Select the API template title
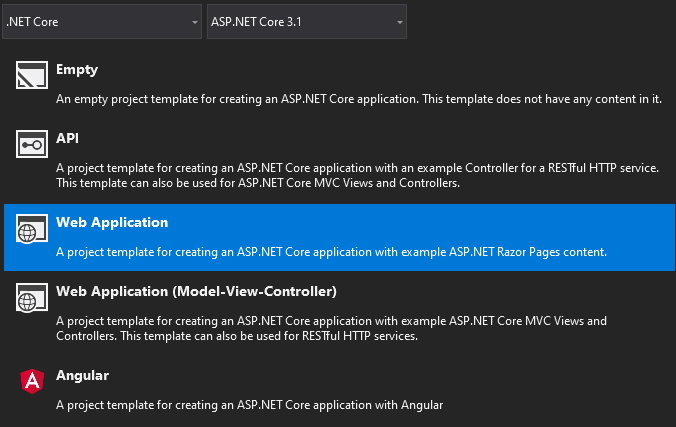676x427 pixels. (67, 138)
